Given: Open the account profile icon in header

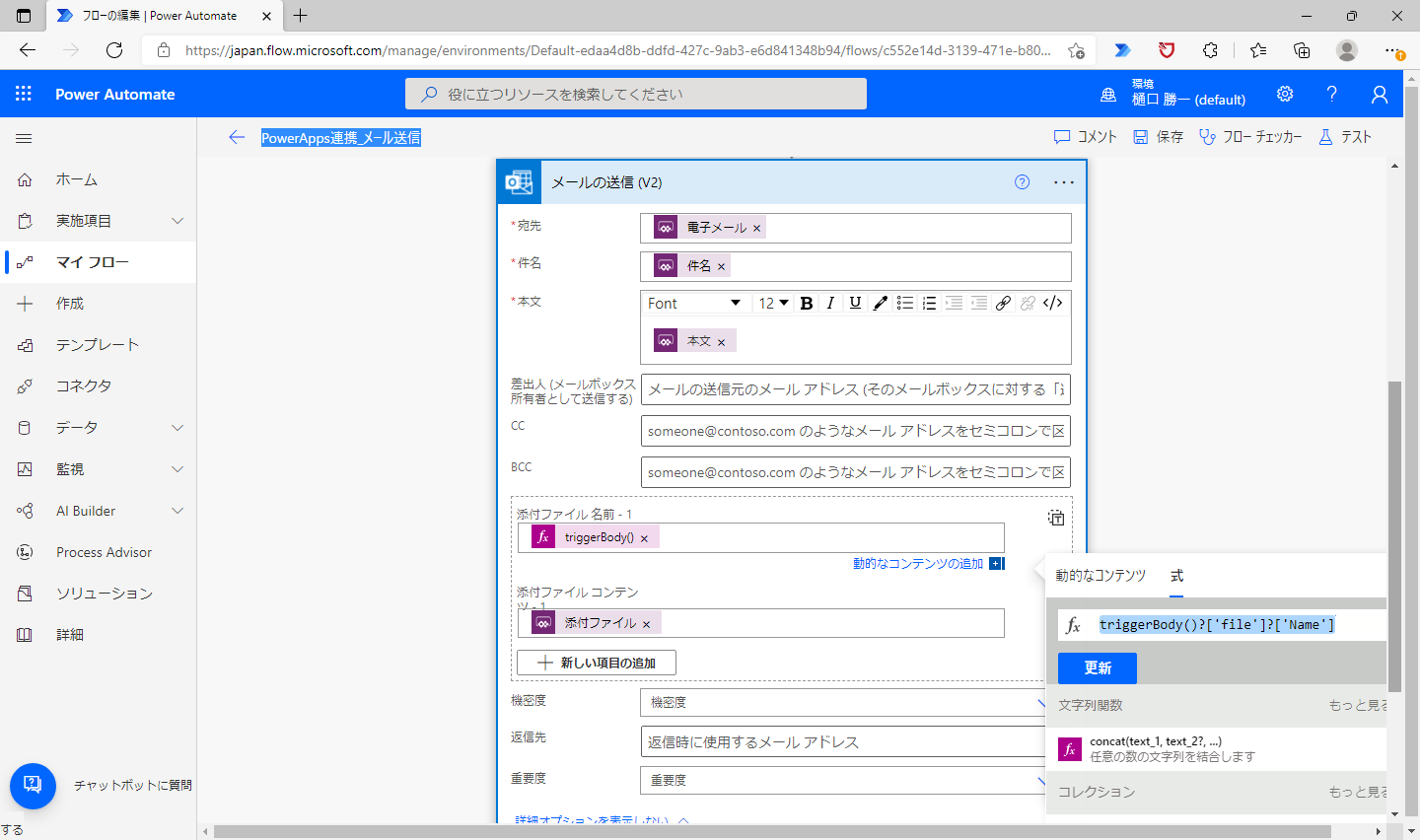Looking at the screenshot, I should tap(1380, 94).
